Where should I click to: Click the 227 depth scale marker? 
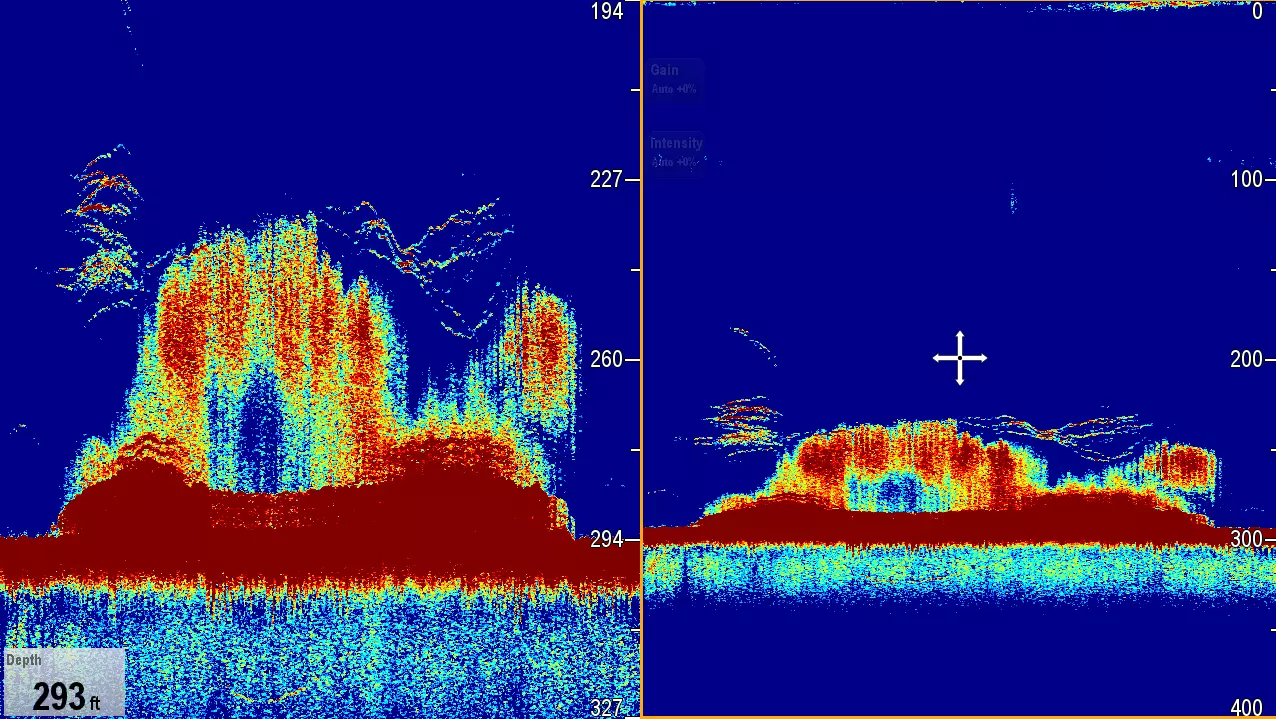(607, 180)
